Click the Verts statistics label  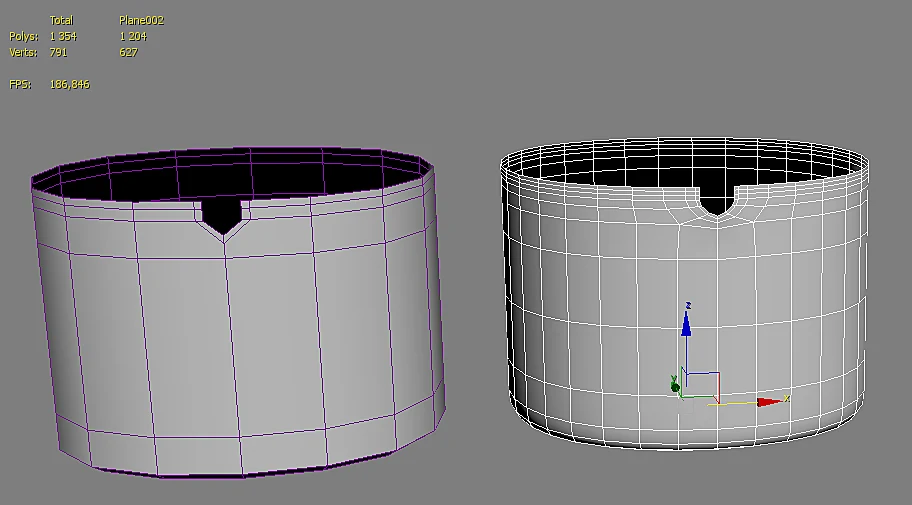pyautogui.click(x=23, y=52)
